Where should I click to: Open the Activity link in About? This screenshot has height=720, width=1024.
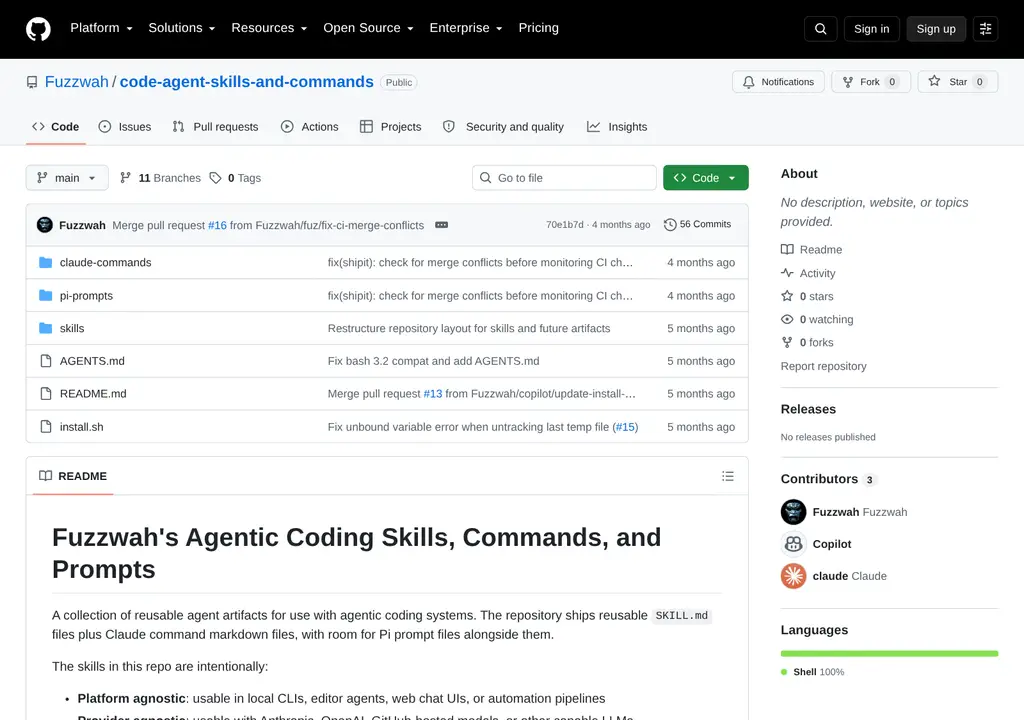[808, 273]
